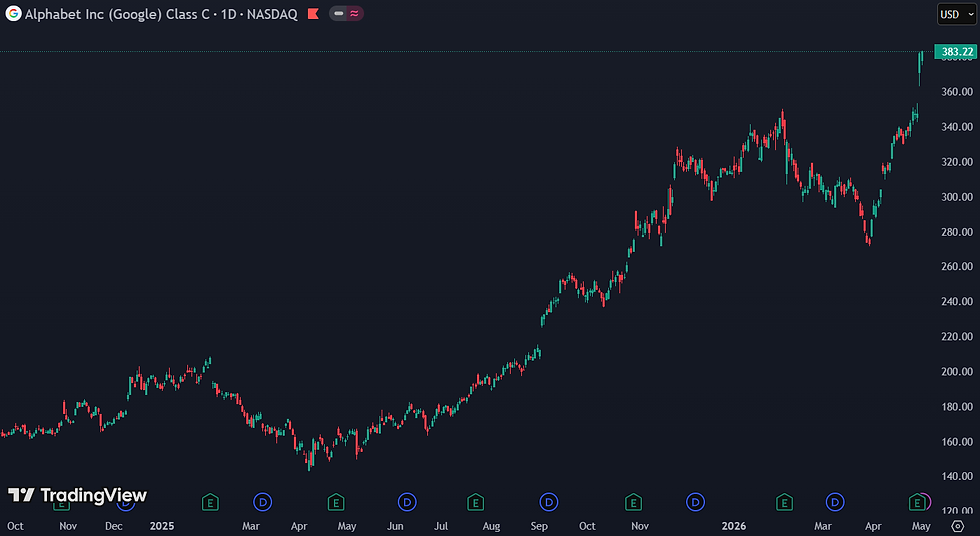Open the USD currency dropdown
This screenshot has width=980, height=536.
(956, 14)
